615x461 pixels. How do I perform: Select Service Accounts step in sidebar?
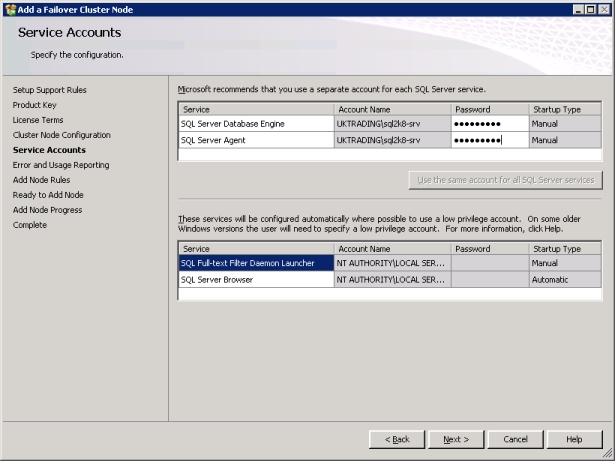click(49, 150)
